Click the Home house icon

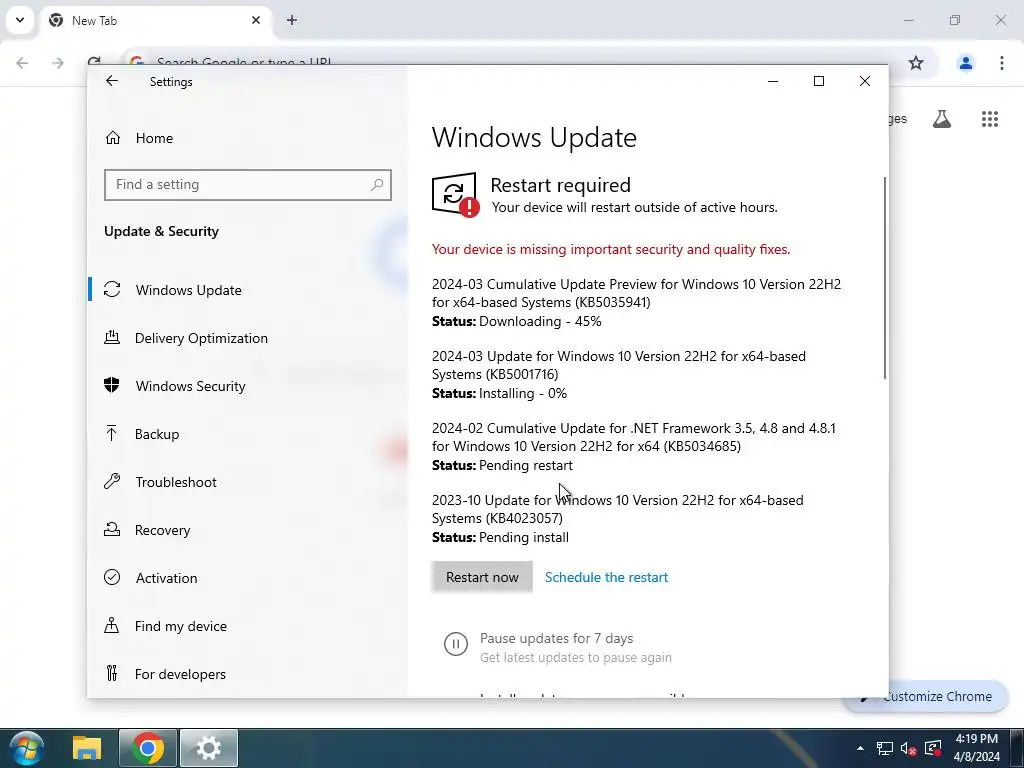click(x=113, y=138)
